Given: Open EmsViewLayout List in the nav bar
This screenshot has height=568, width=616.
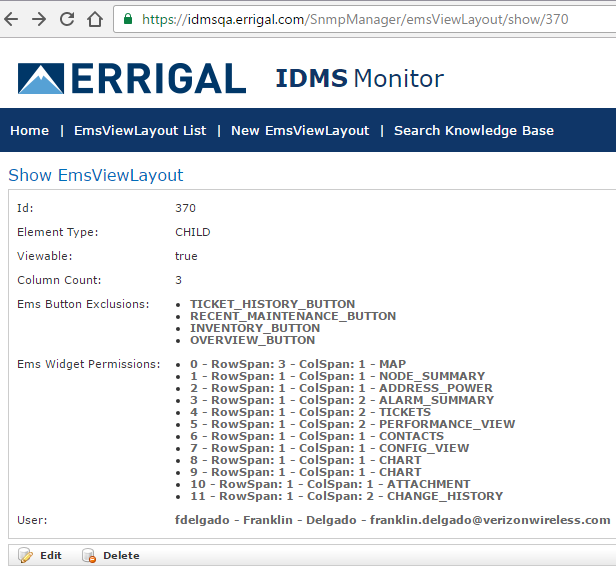Looking at the screenshot, I should click(140, 130).
